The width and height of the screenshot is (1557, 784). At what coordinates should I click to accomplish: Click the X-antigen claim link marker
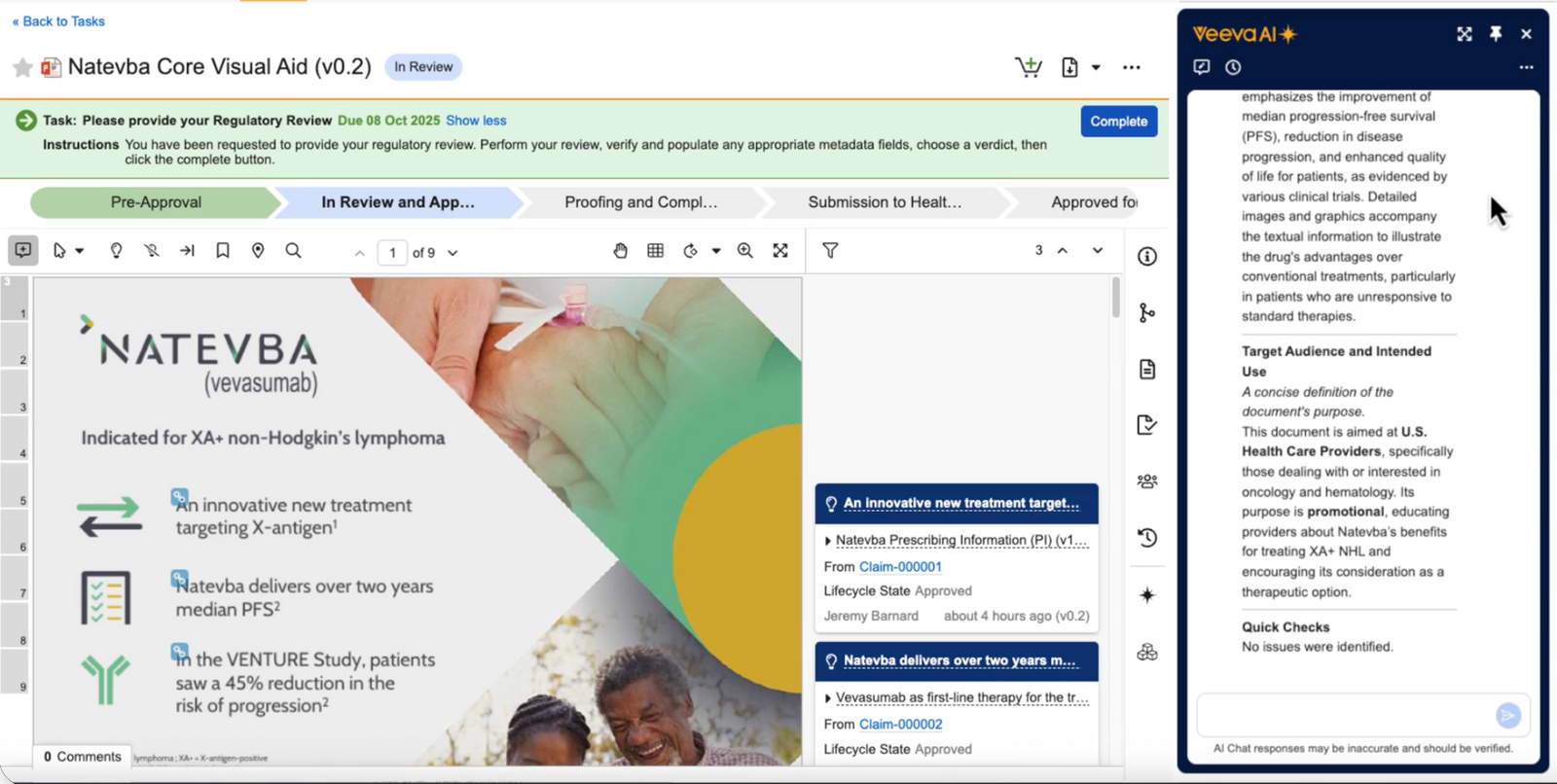tap(179, 498)
